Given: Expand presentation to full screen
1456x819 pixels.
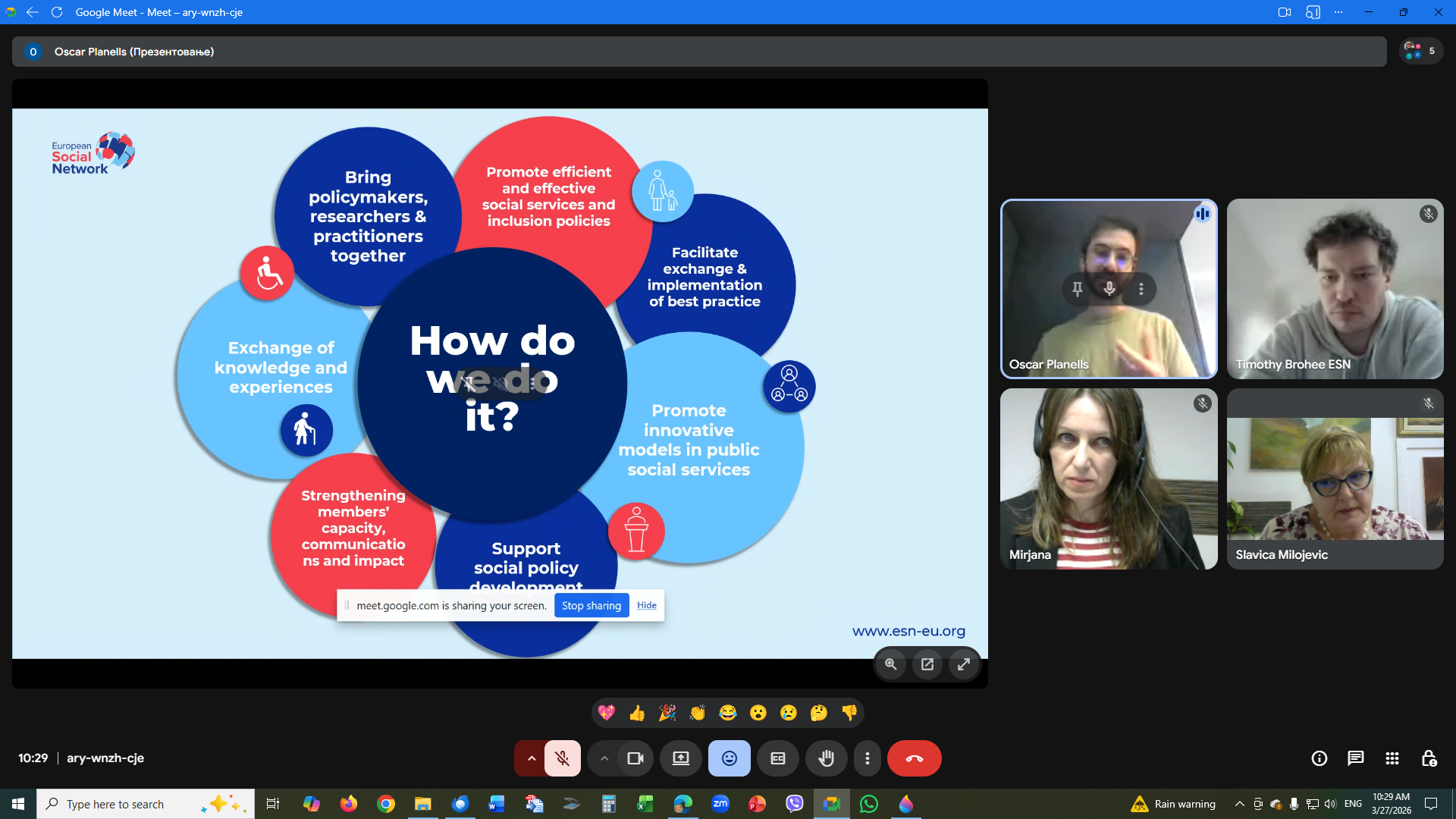Looking at the screenshot, I should click(x=963, y=664).
